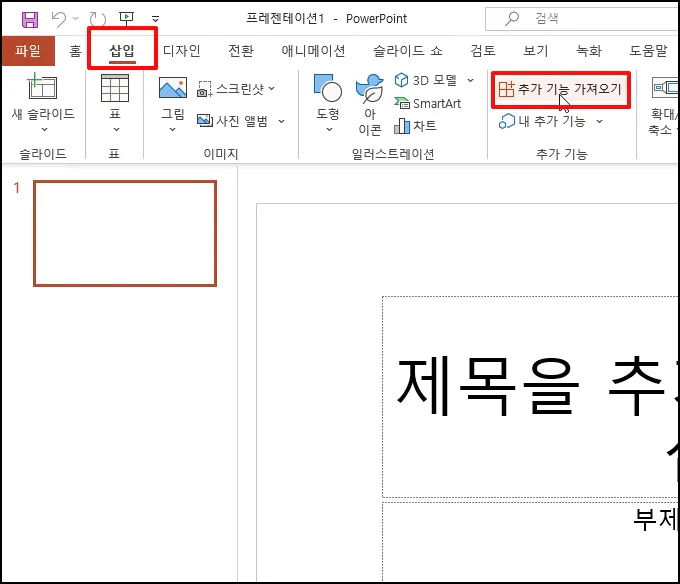Click the Undo arrow icon
The width and height of the screenshot is (680, 584).
pos(59,19)
